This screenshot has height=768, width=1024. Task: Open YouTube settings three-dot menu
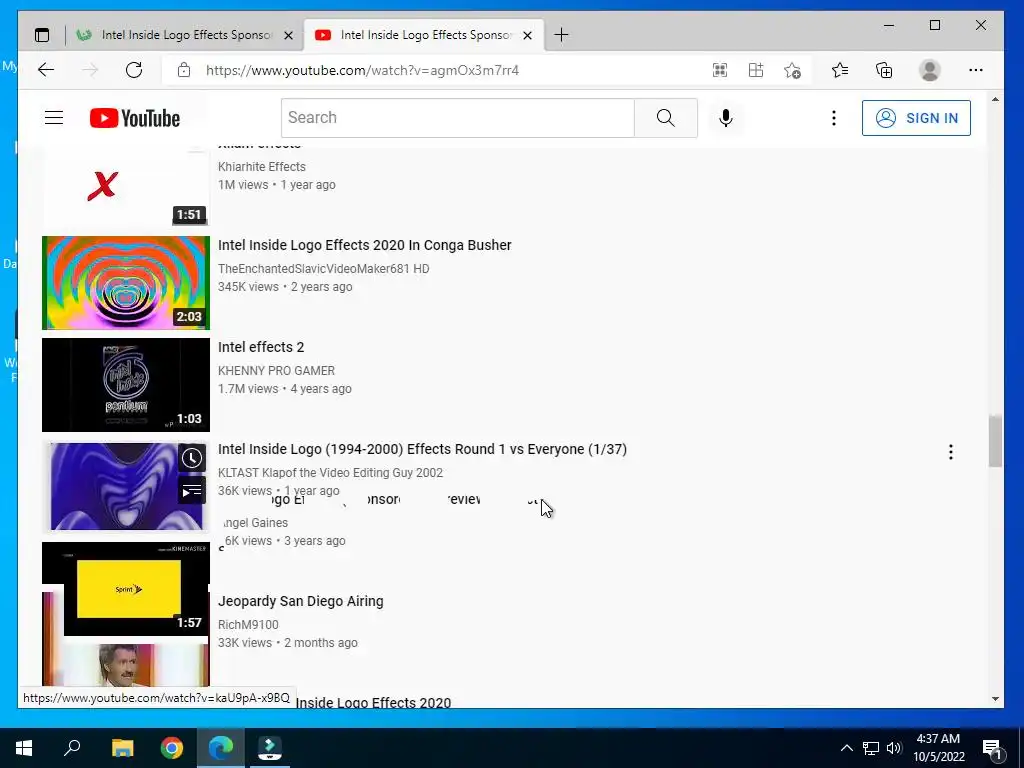click(833, 118)
